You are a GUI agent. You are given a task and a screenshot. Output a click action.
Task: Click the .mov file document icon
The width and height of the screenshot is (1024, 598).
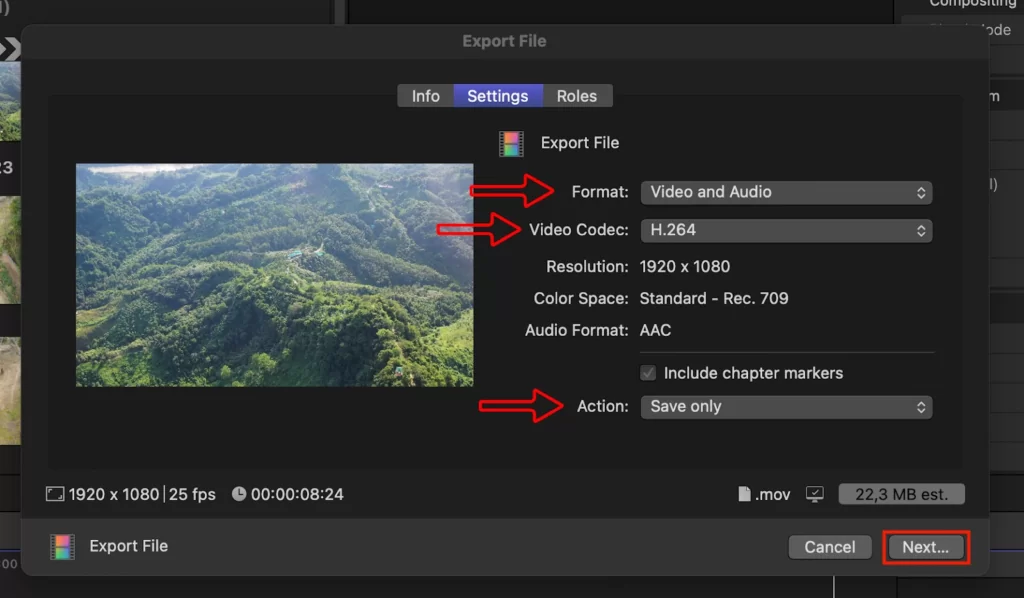click(x=744, y=494)
